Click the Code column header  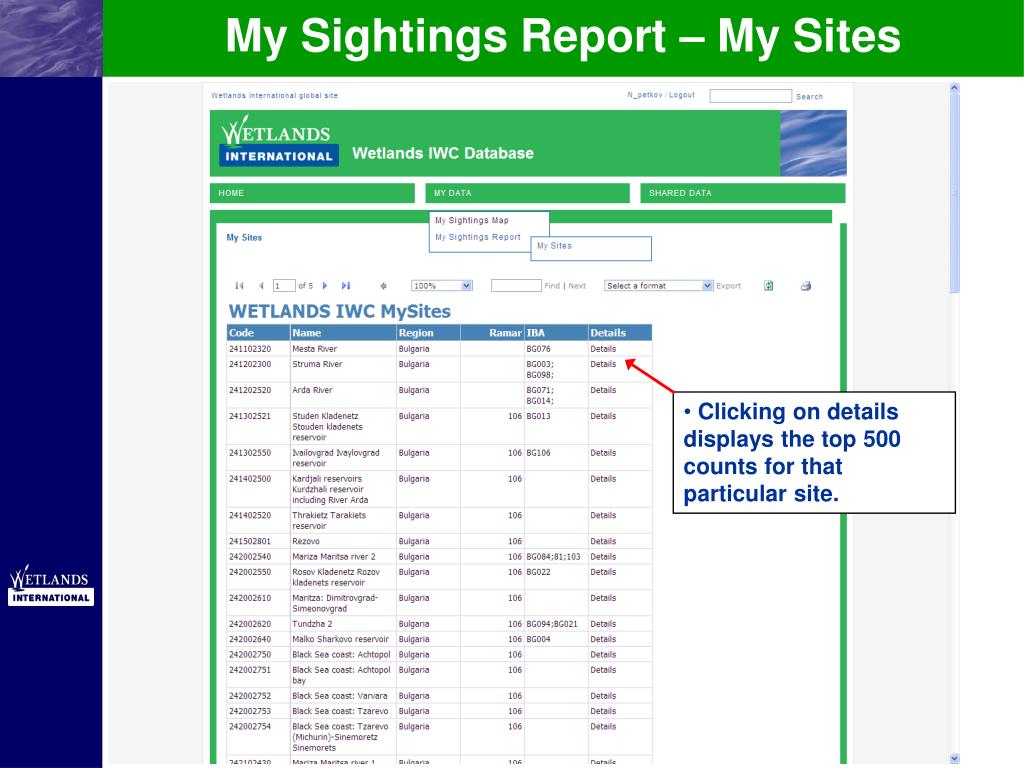click(258, 332)
